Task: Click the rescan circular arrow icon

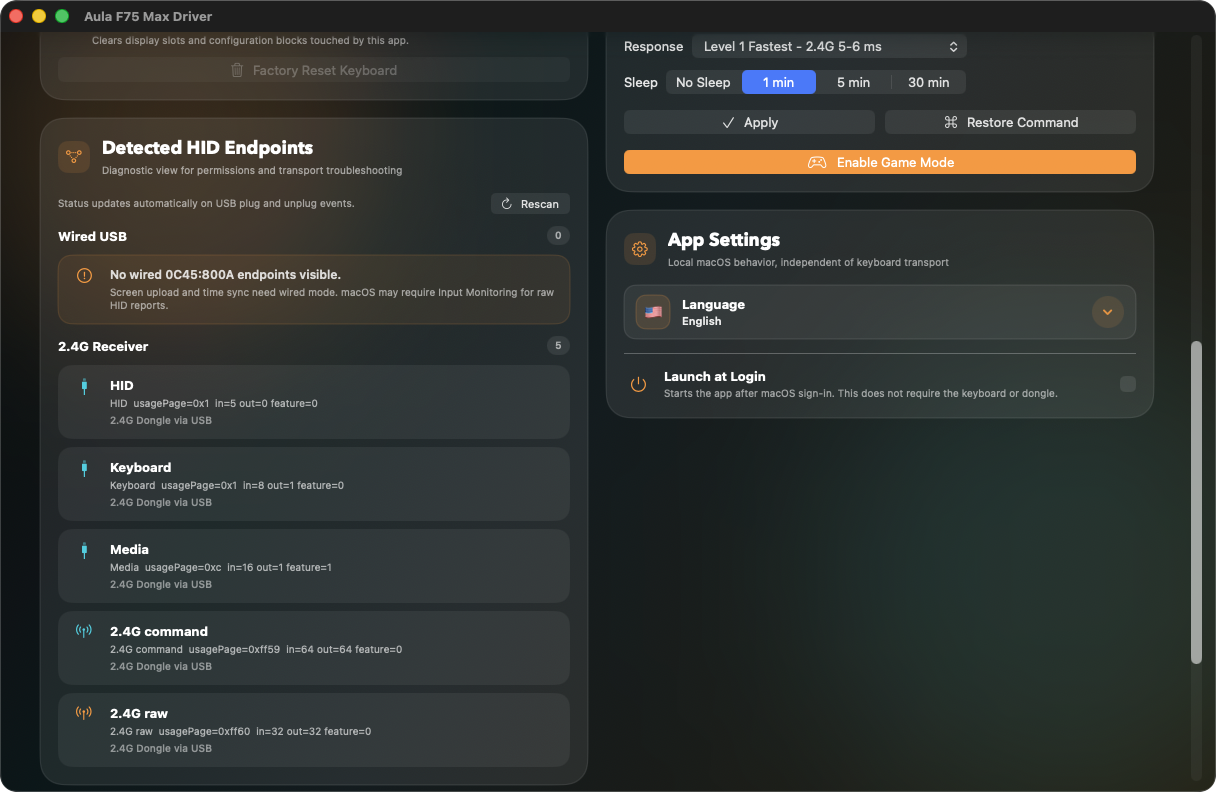Action: [506, 204]
